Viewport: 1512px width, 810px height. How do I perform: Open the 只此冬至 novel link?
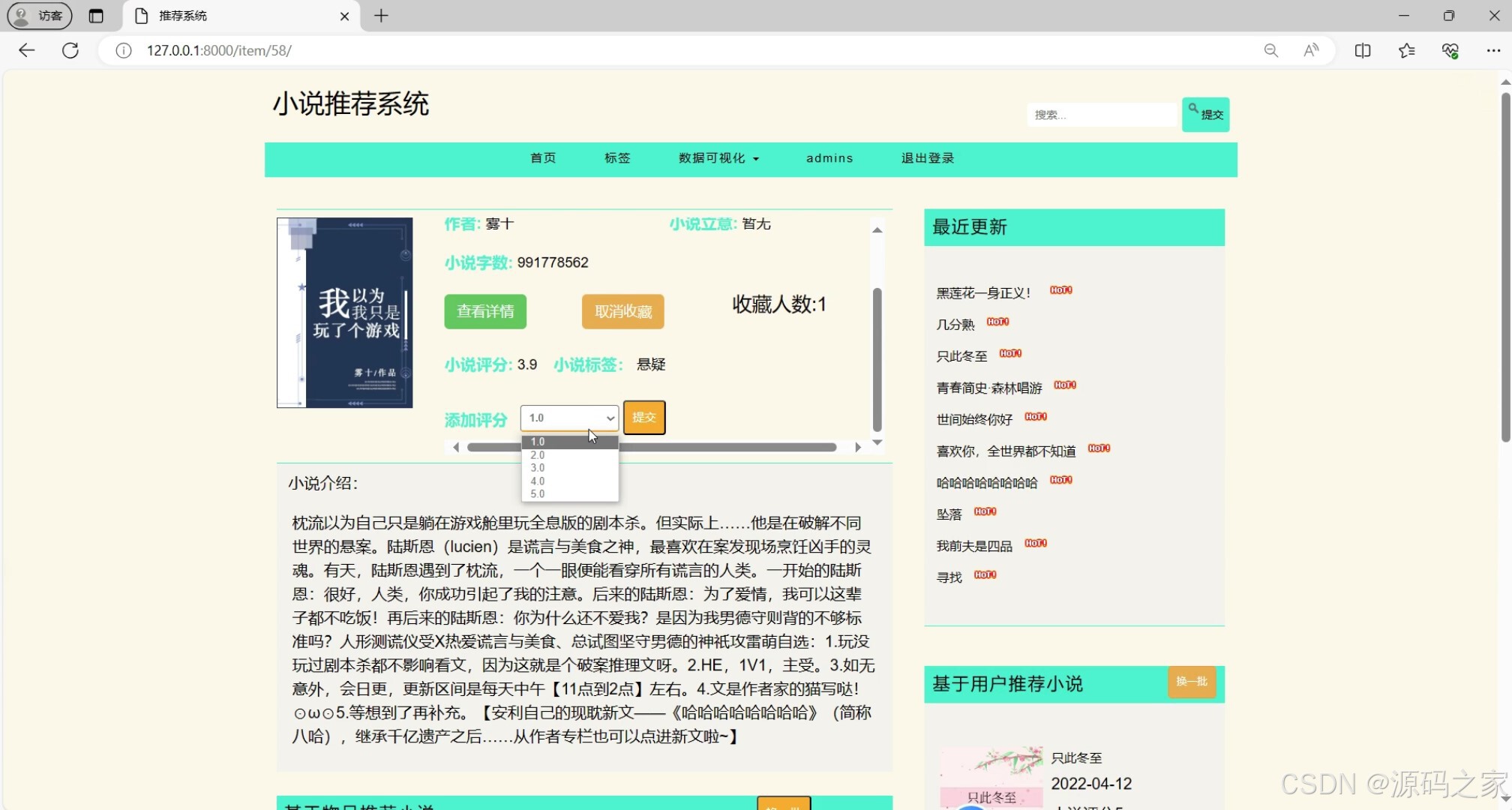pyautogui.click(x=961, y=355)
